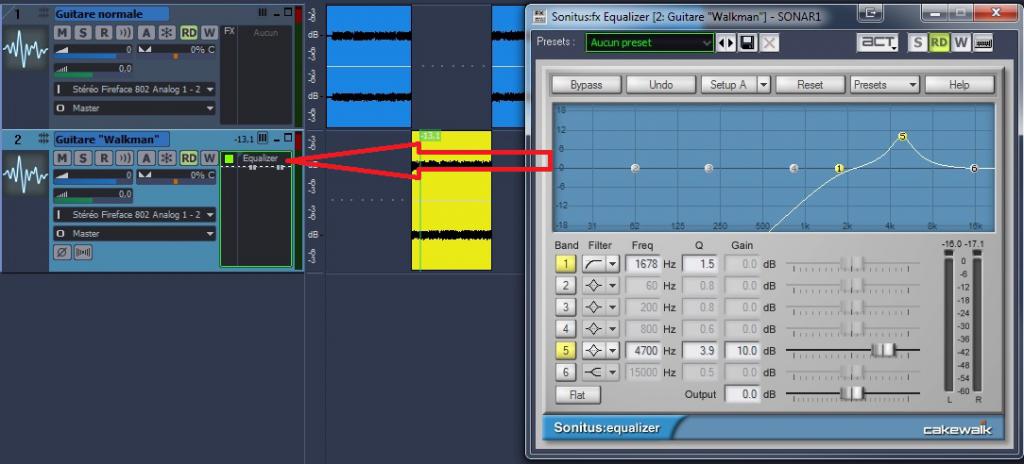Freeze the Guitare "Walkman" track
This screenshot has height=464, width=1024.
167,158
